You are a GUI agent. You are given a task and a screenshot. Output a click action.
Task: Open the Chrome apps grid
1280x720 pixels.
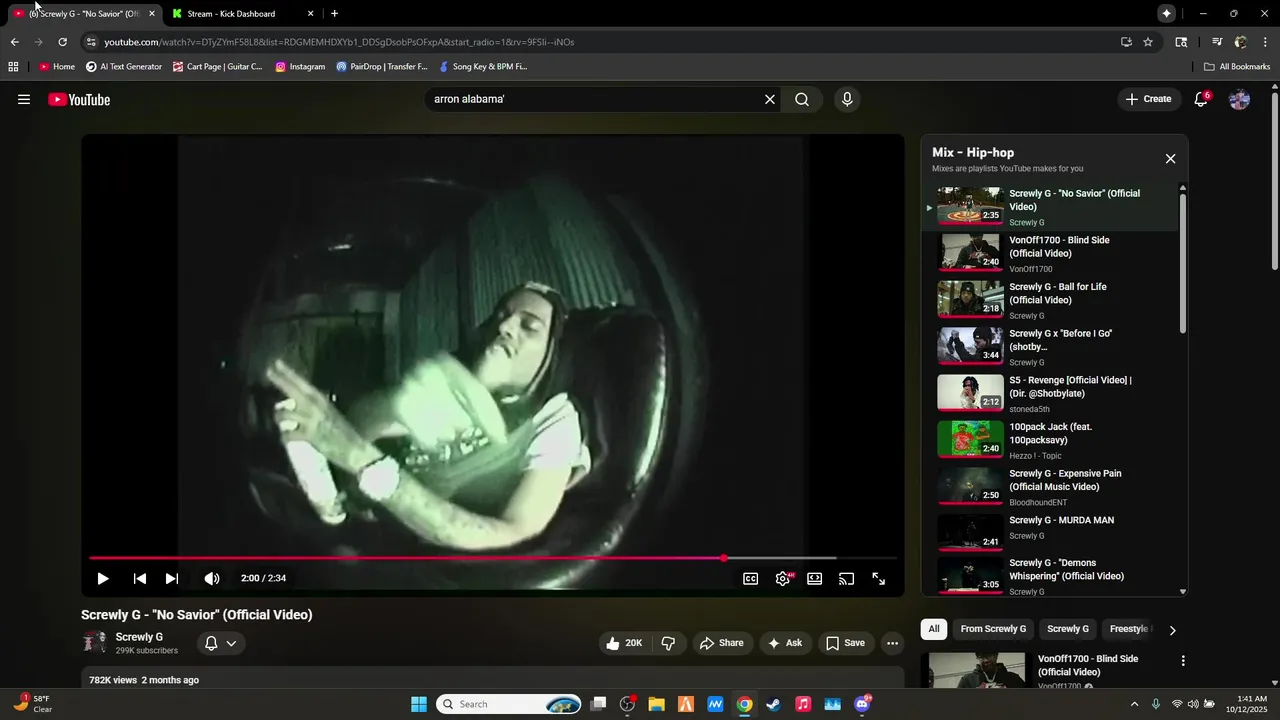[13, 67]
